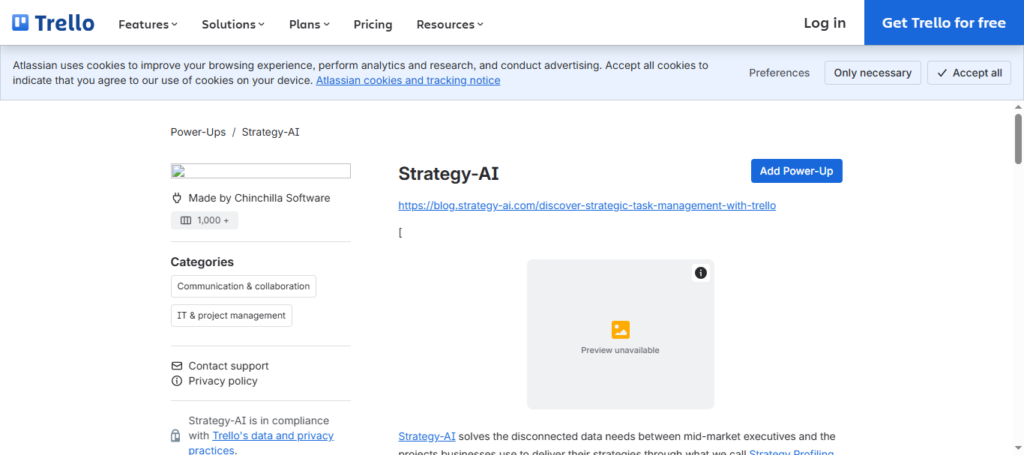Choose Only necessary cookies
1024x455 pixels.
(x=872, y=73)
